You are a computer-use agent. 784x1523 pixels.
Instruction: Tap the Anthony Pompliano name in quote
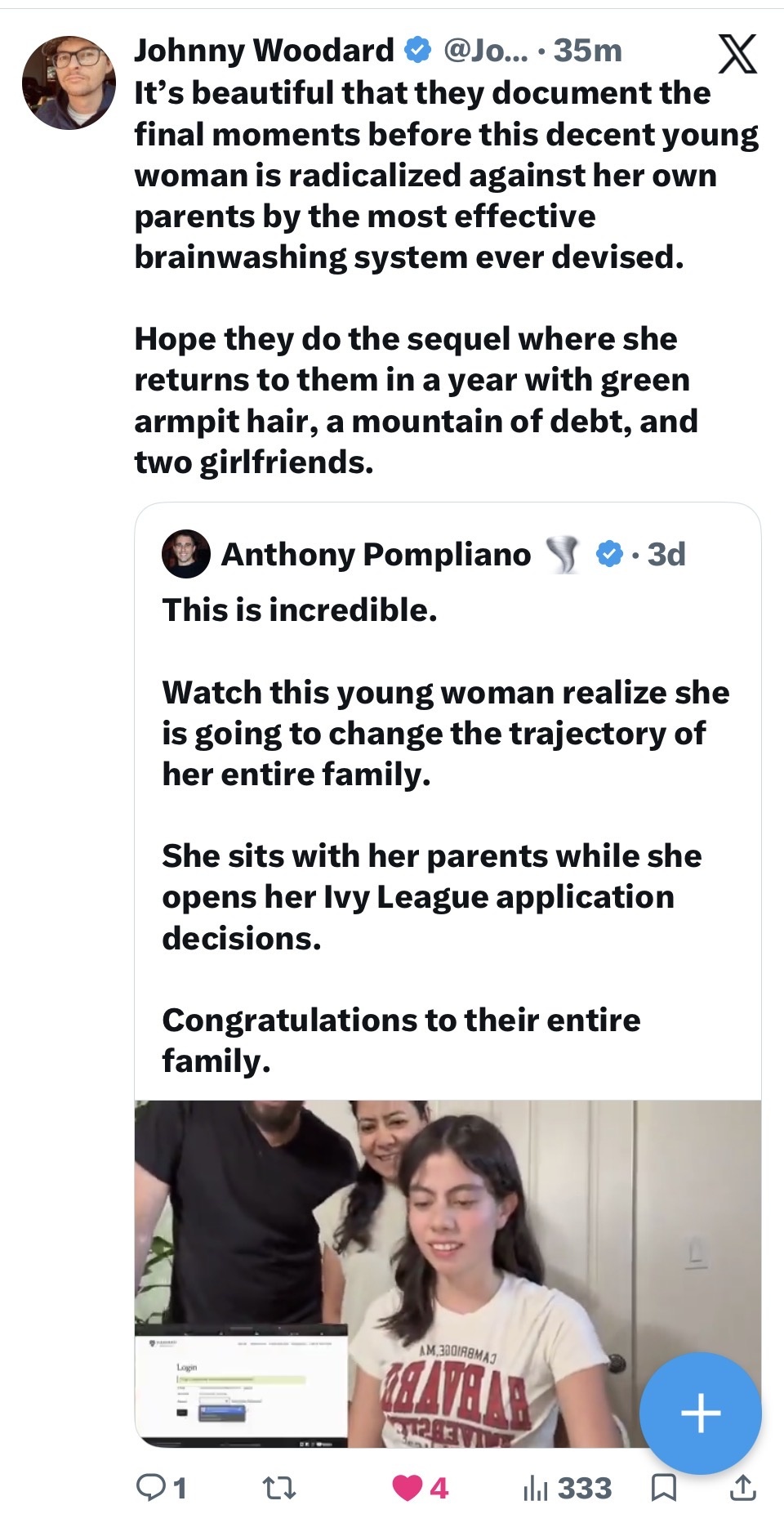(376, 554)
